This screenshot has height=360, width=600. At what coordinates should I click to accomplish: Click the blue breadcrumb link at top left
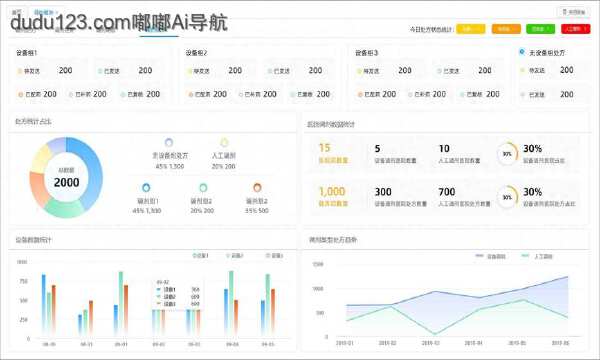(44, 12)
